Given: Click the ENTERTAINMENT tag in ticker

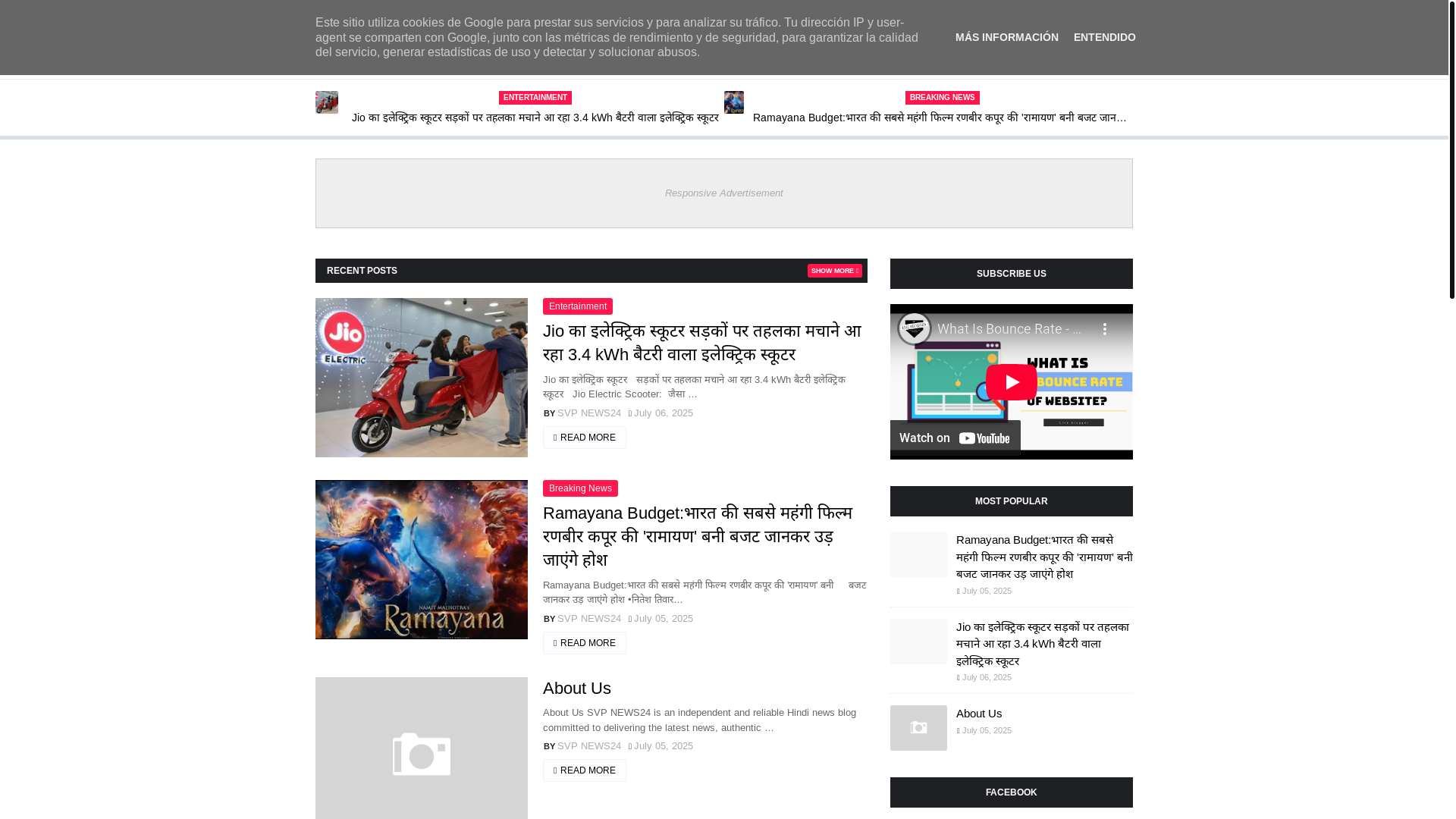Looking at the screenshot, I should 535,98.
